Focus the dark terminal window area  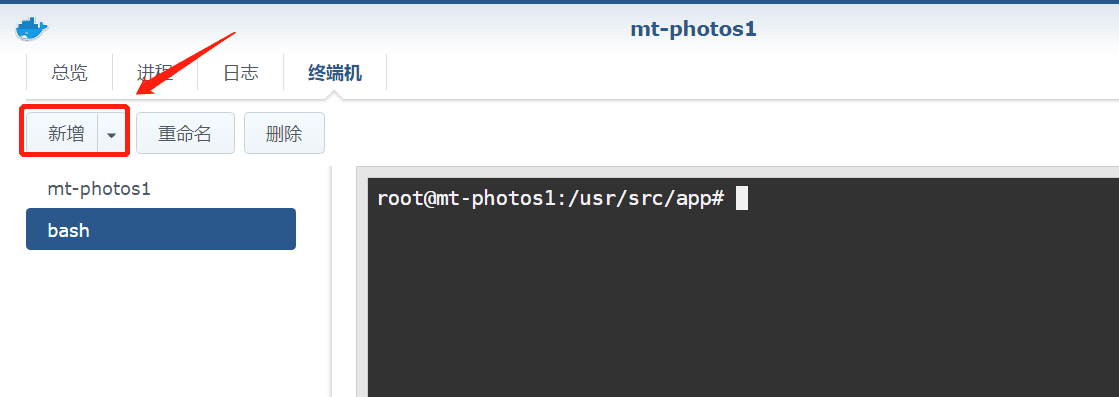pos(742,288)
